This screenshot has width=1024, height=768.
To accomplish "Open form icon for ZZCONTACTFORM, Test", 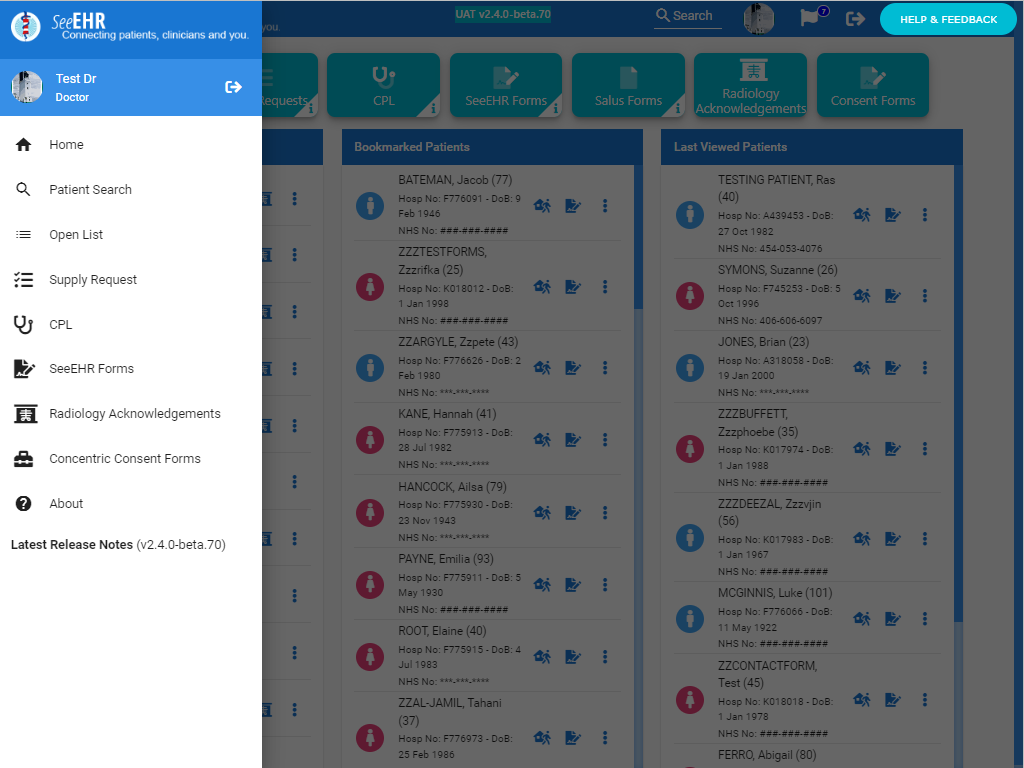I will 893,699.
